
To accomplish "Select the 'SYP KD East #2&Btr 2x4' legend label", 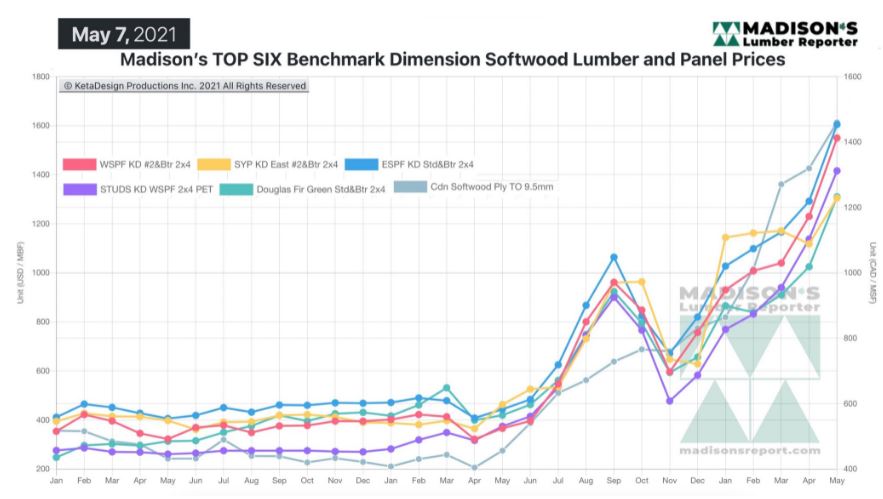I will (286, 165).
